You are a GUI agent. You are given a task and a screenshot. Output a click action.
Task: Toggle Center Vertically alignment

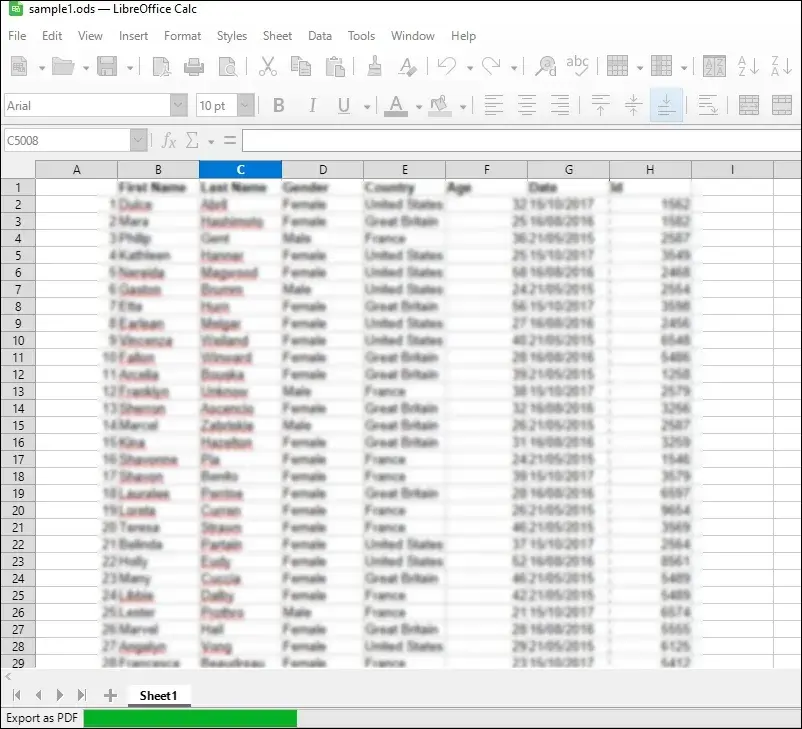(x=633, y=105)
